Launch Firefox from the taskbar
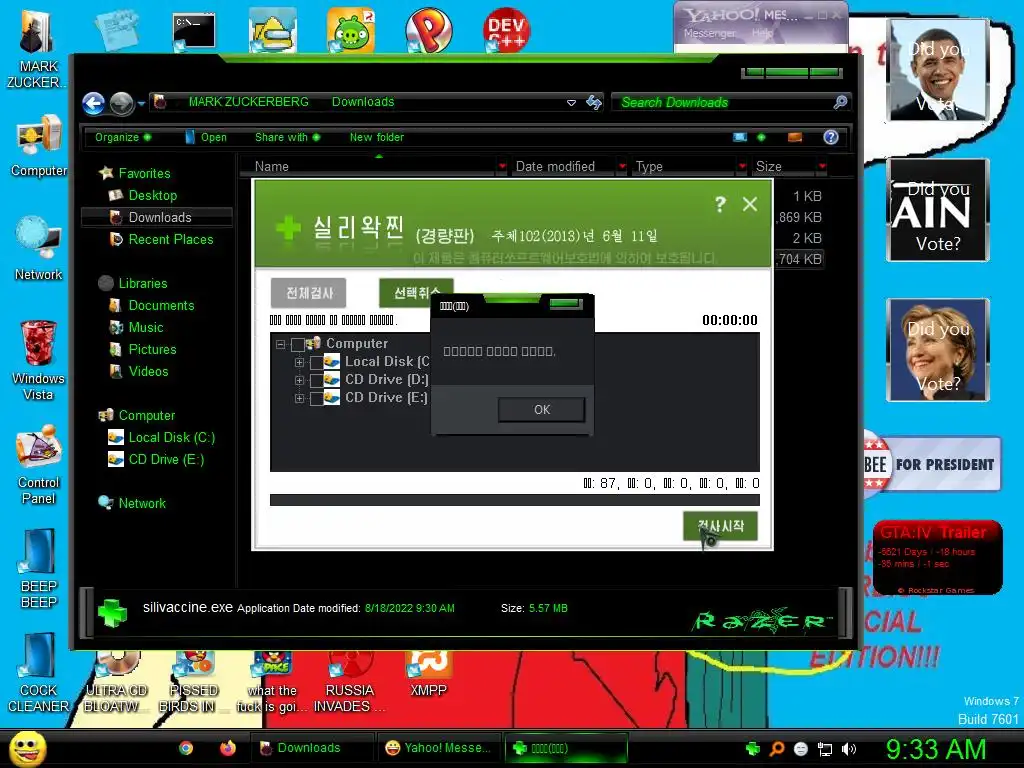The image size is (1024, 768). [x=227, y=748]
